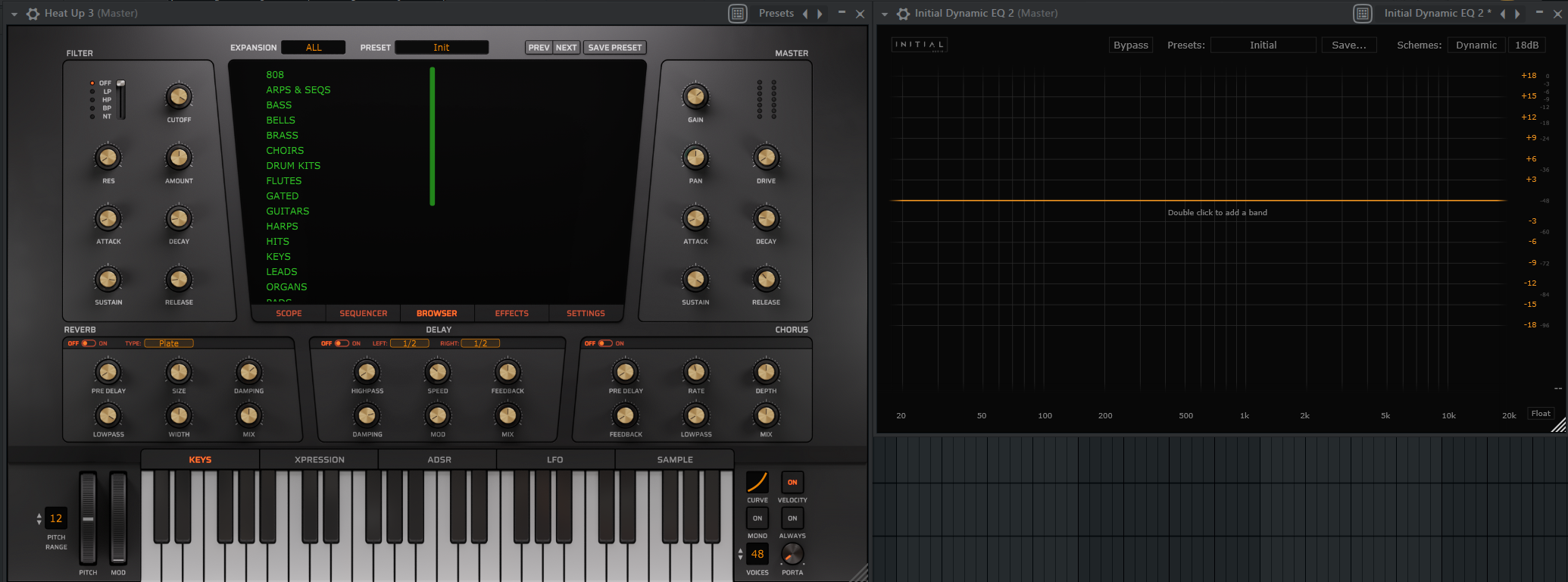The height and width of the screenshot is (582, 1568).
Task: Click the chorus DEPTH knob
Action: pos(766,371)
